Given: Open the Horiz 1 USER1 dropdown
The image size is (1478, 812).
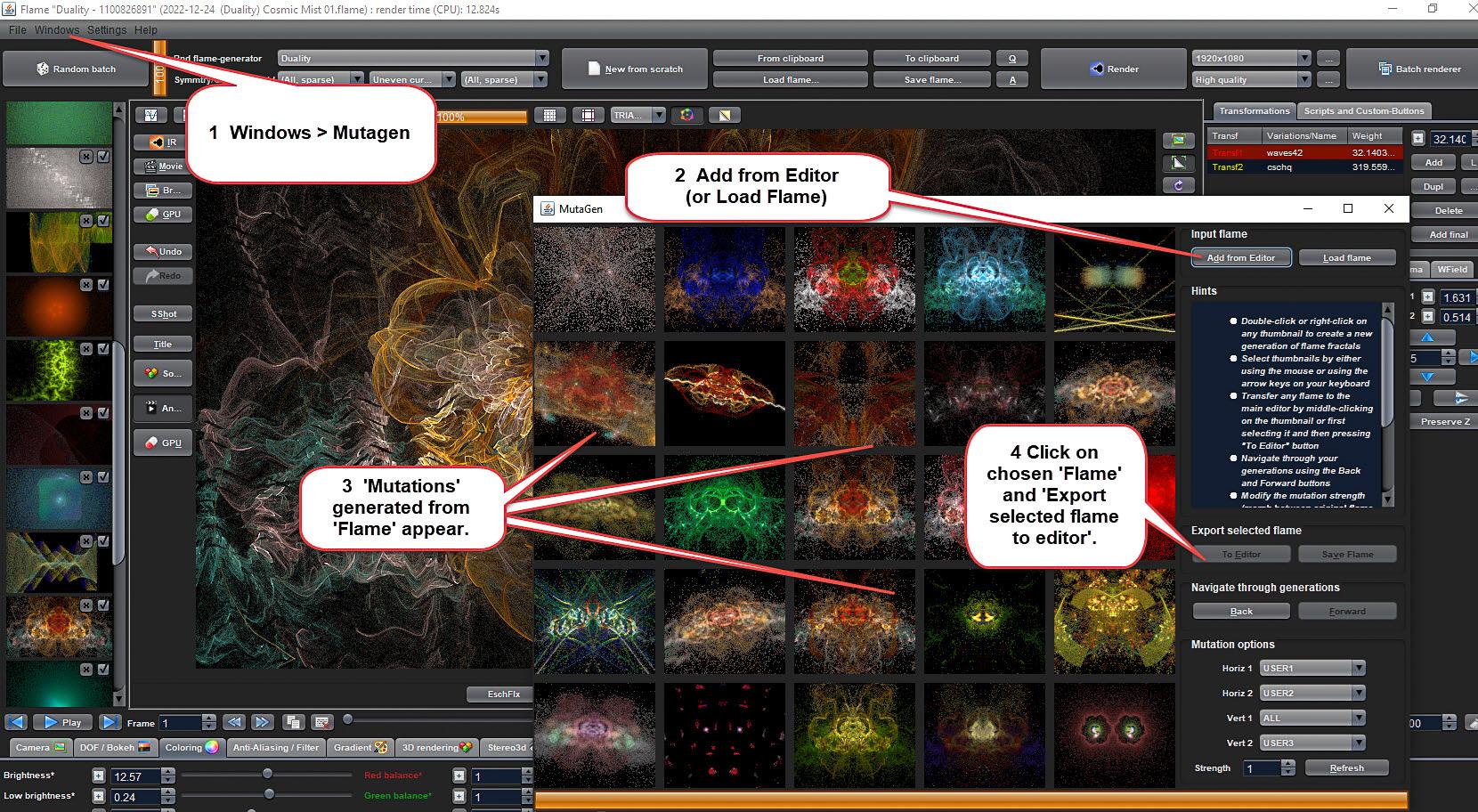Looking at the screenshot, I should pyautogui.click(x=1312, y=668).
